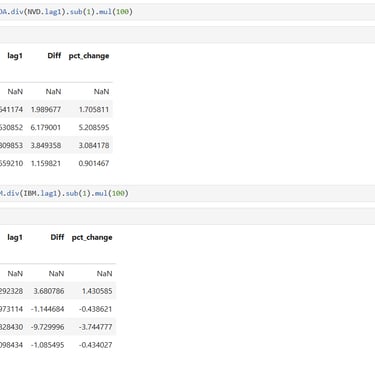The image size is (375, 366).
Task: Select the Diff header in the NVD table
Action: tap(54, 56)
